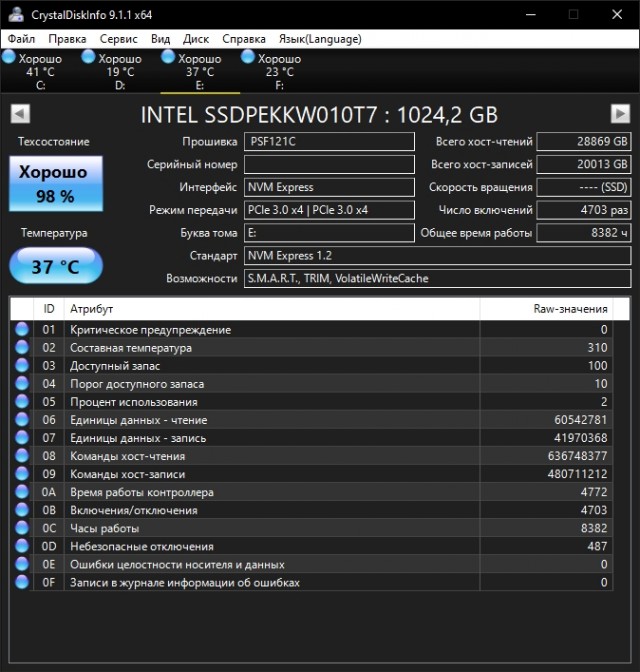Click the Возможности field with S.M.A.R.T., TRIM
Image resolution: width=640 pixels, height=672 pixels.
(x=438, y=278)
